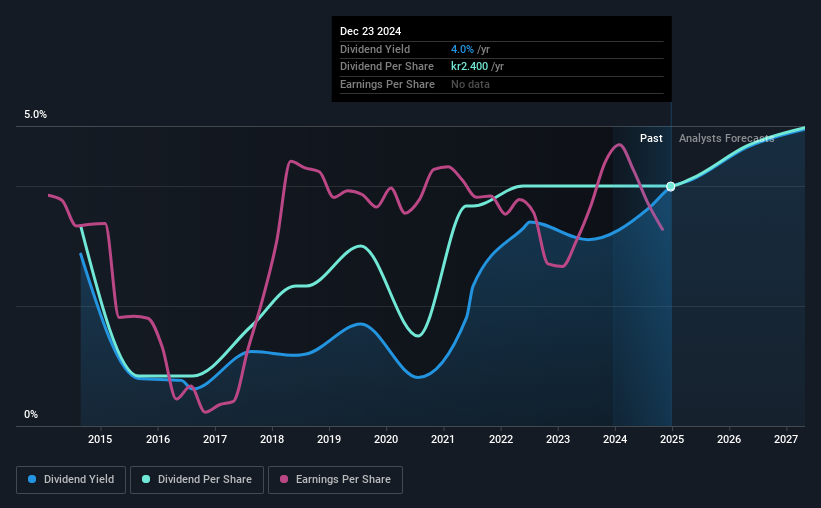The width and height of the screenshot is (821, 508).
Task: Click the Dec 23 2024 tooltip date header
Action: 370,31
